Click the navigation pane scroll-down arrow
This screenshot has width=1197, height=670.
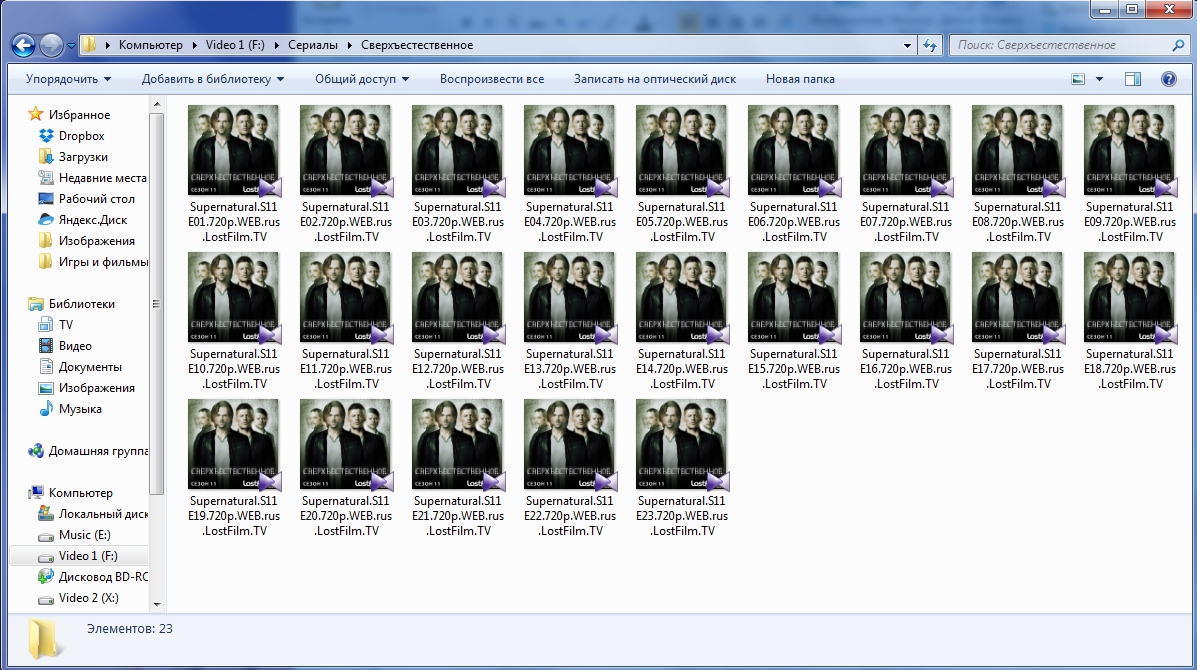click(156, 604)
